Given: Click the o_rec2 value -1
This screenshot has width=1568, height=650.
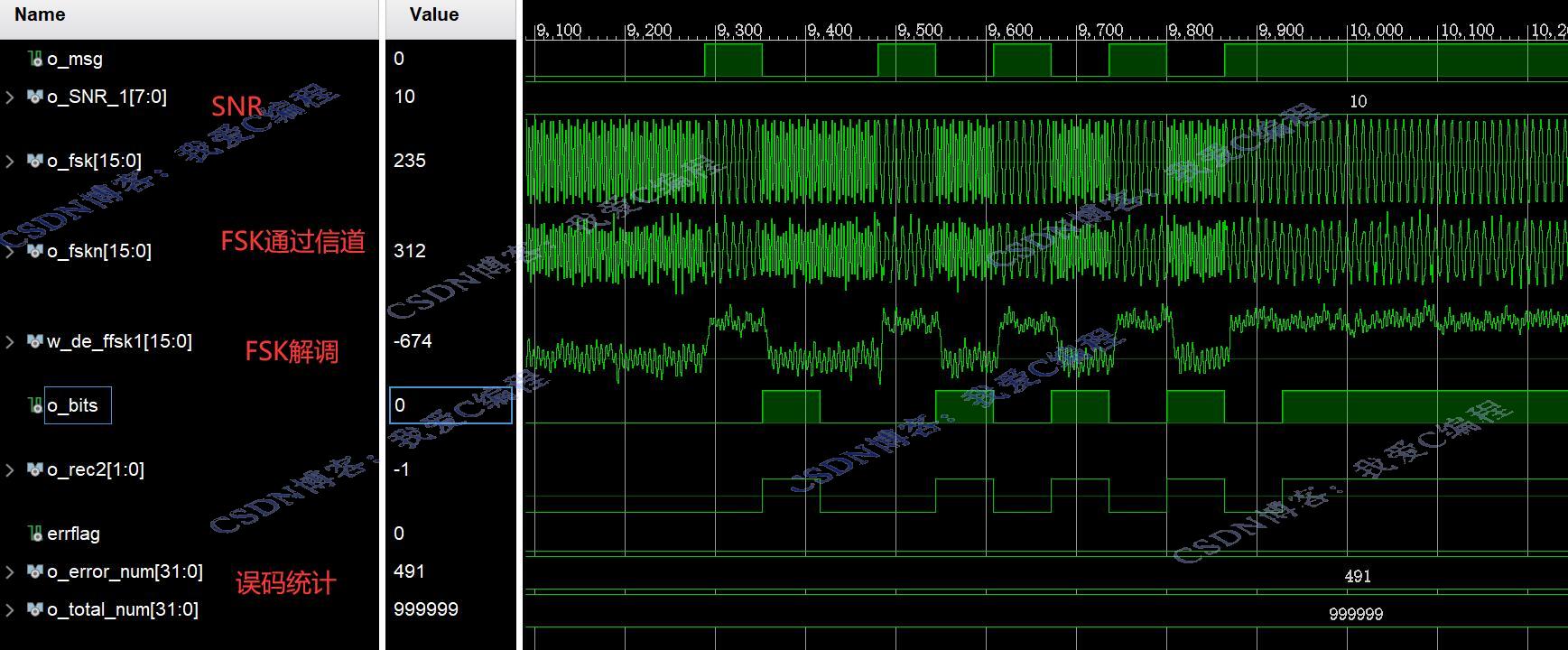Looking at the screenshot, I should coord(402,469).
